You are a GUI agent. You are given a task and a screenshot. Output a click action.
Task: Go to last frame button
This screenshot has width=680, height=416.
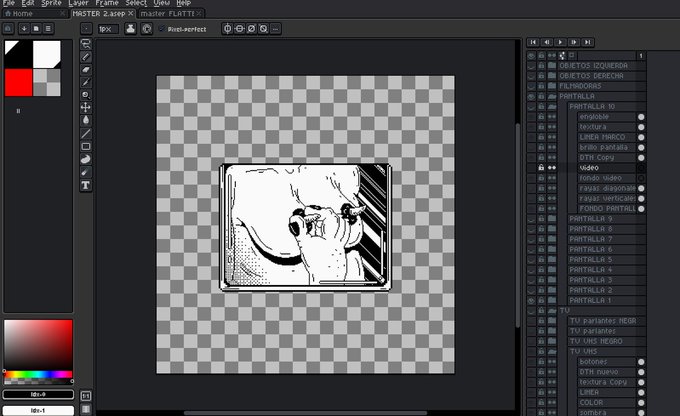587,42
